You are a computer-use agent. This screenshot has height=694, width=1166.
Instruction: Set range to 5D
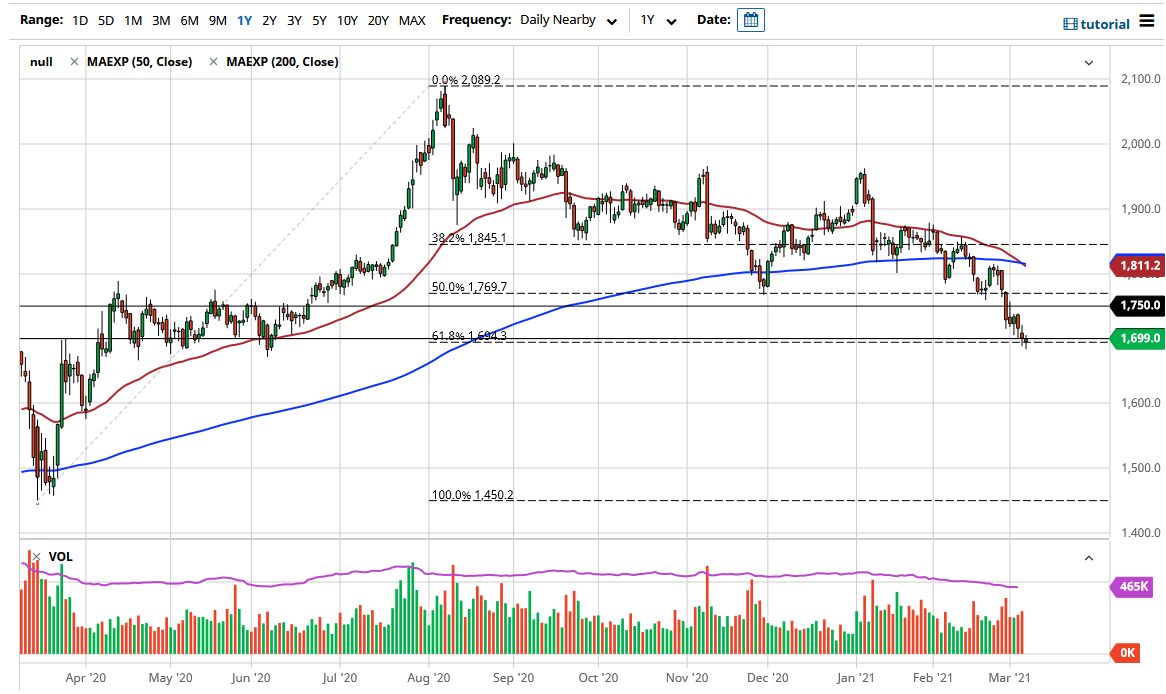point(106,21)
